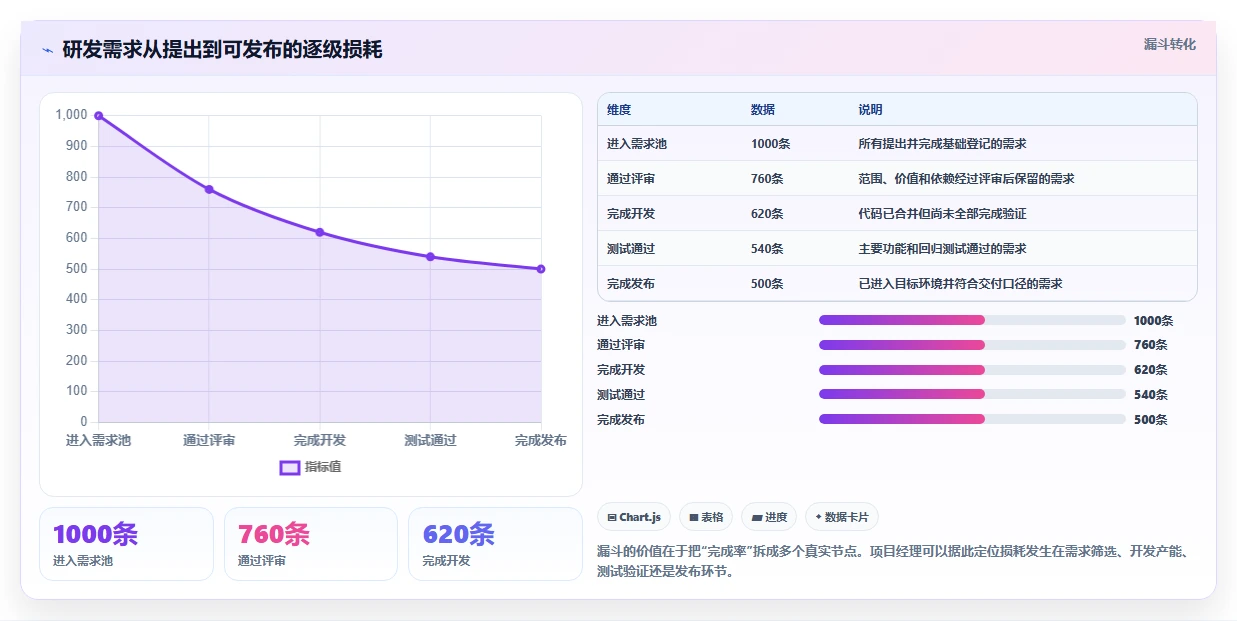Click the 数据 column header
The height and width of the screenshot is (621, 1237).
click(x=763, y=110)
